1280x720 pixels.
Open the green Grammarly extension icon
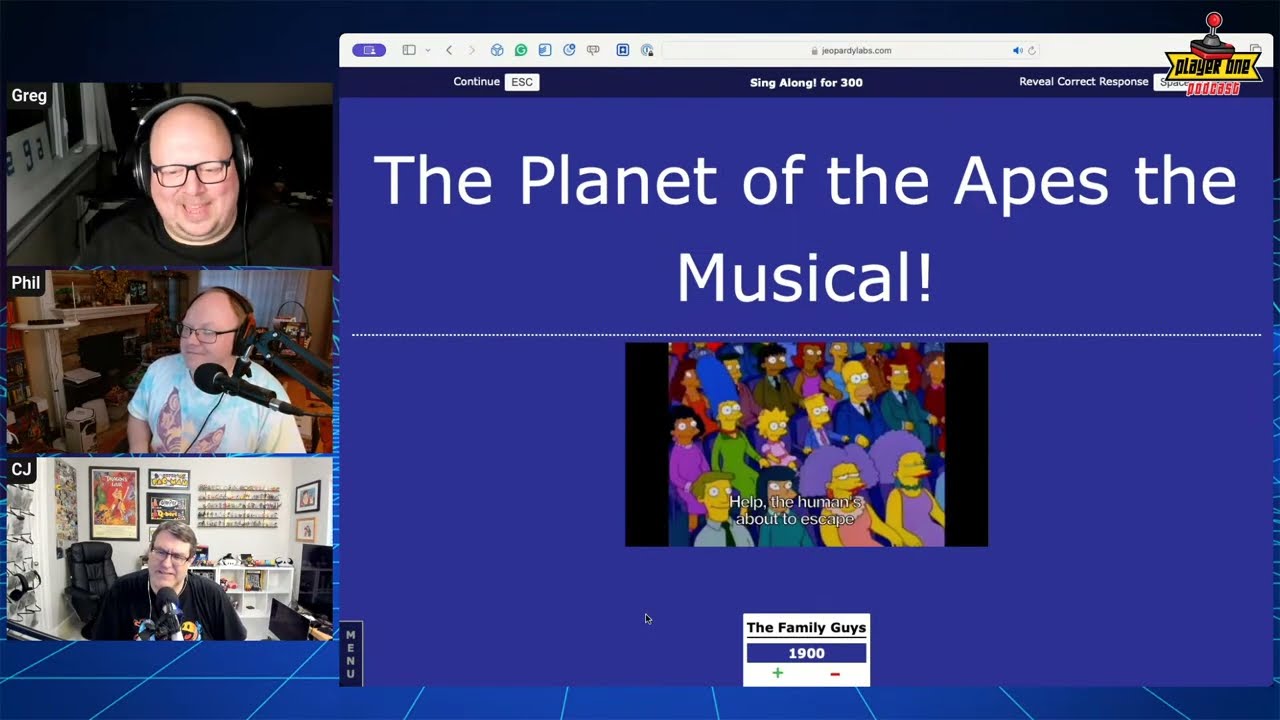[x=521, y=50]
